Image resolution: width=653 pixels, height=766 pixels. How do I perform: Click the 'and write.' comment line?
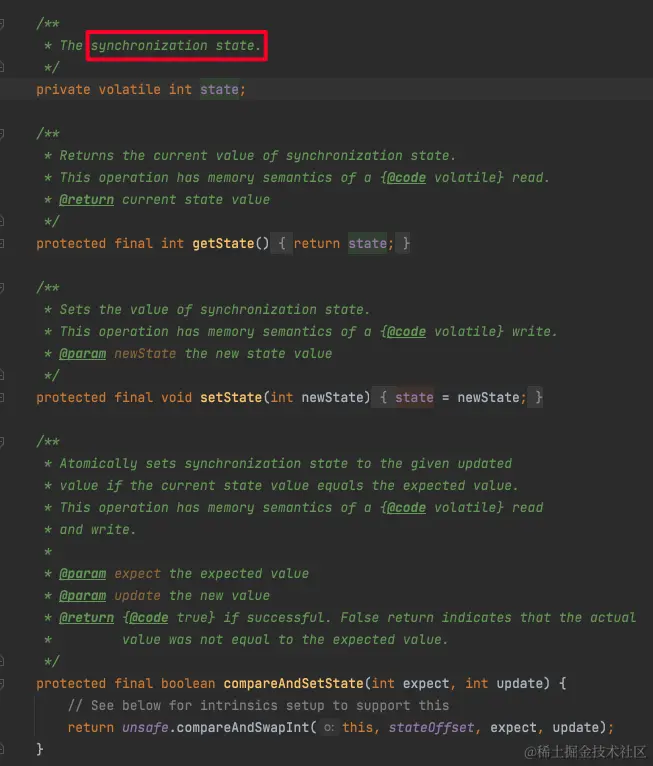97,530
